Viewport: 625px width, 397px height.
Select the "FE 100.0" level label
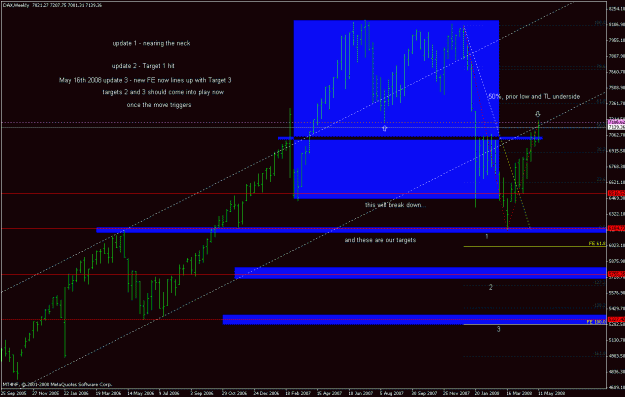point(596,322)
